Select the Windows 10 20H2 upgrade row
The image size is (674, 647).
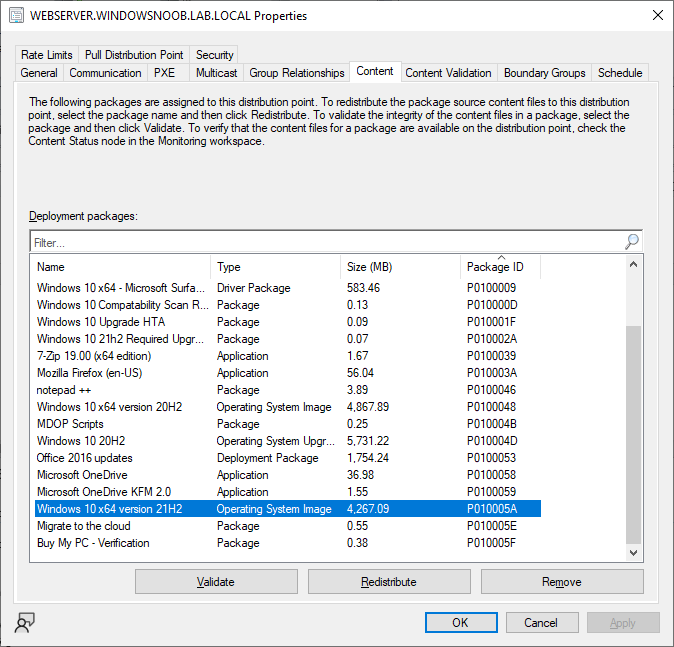pyautogui.click(x=288, y=441)
